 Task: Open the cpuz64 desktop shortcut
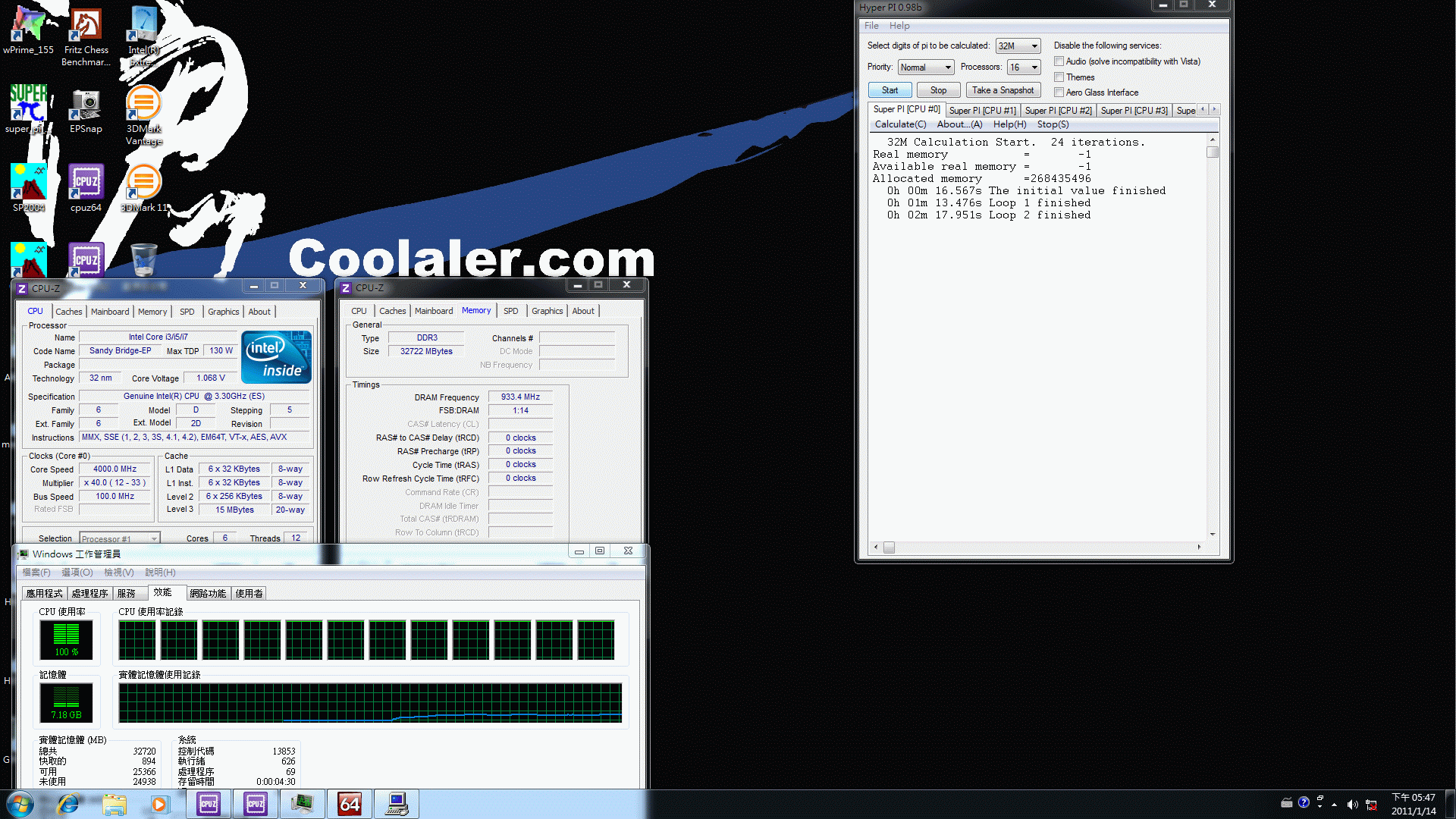86,187
